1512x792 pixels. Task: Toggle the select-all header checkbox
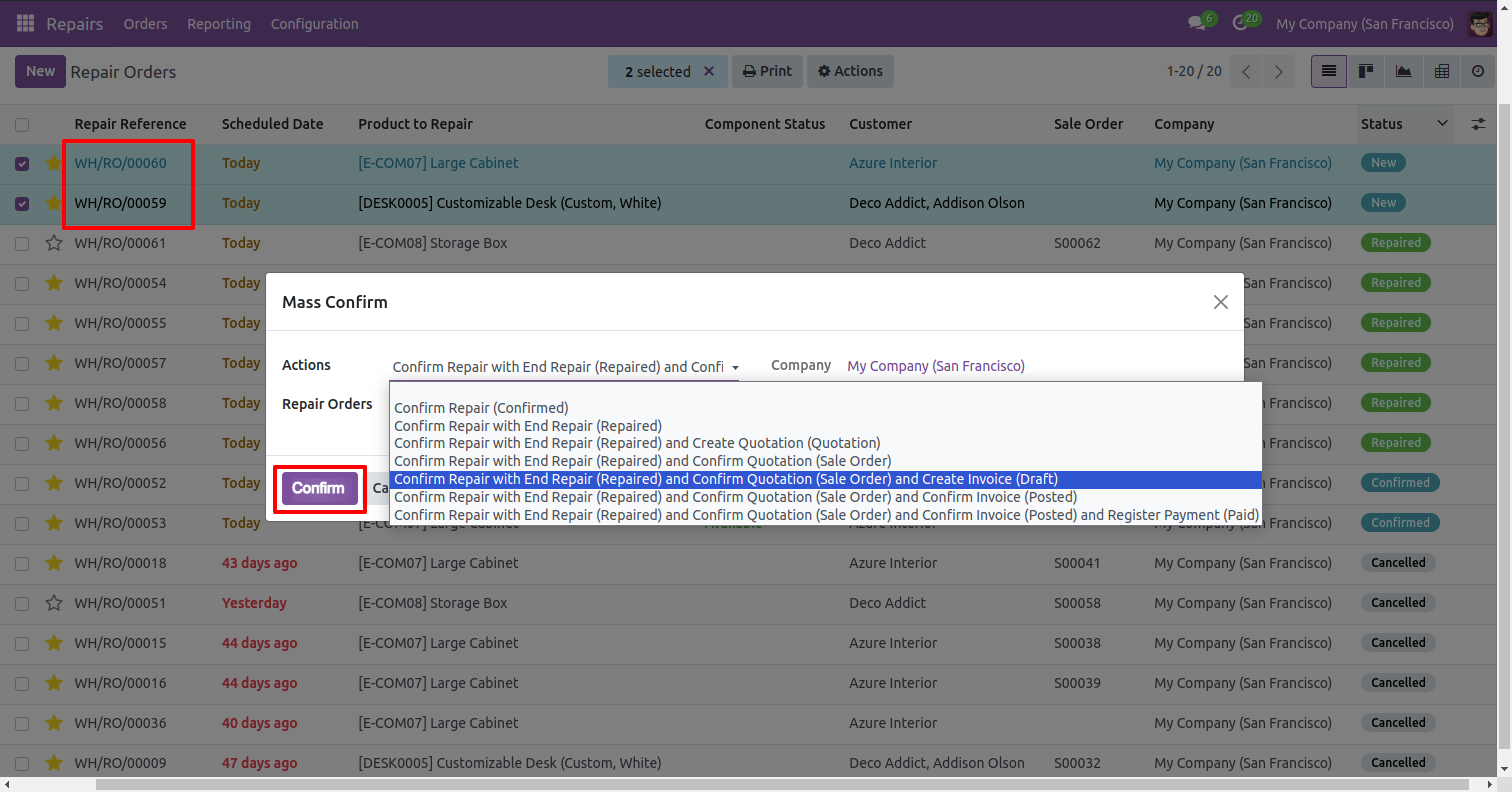coord(22,125)
